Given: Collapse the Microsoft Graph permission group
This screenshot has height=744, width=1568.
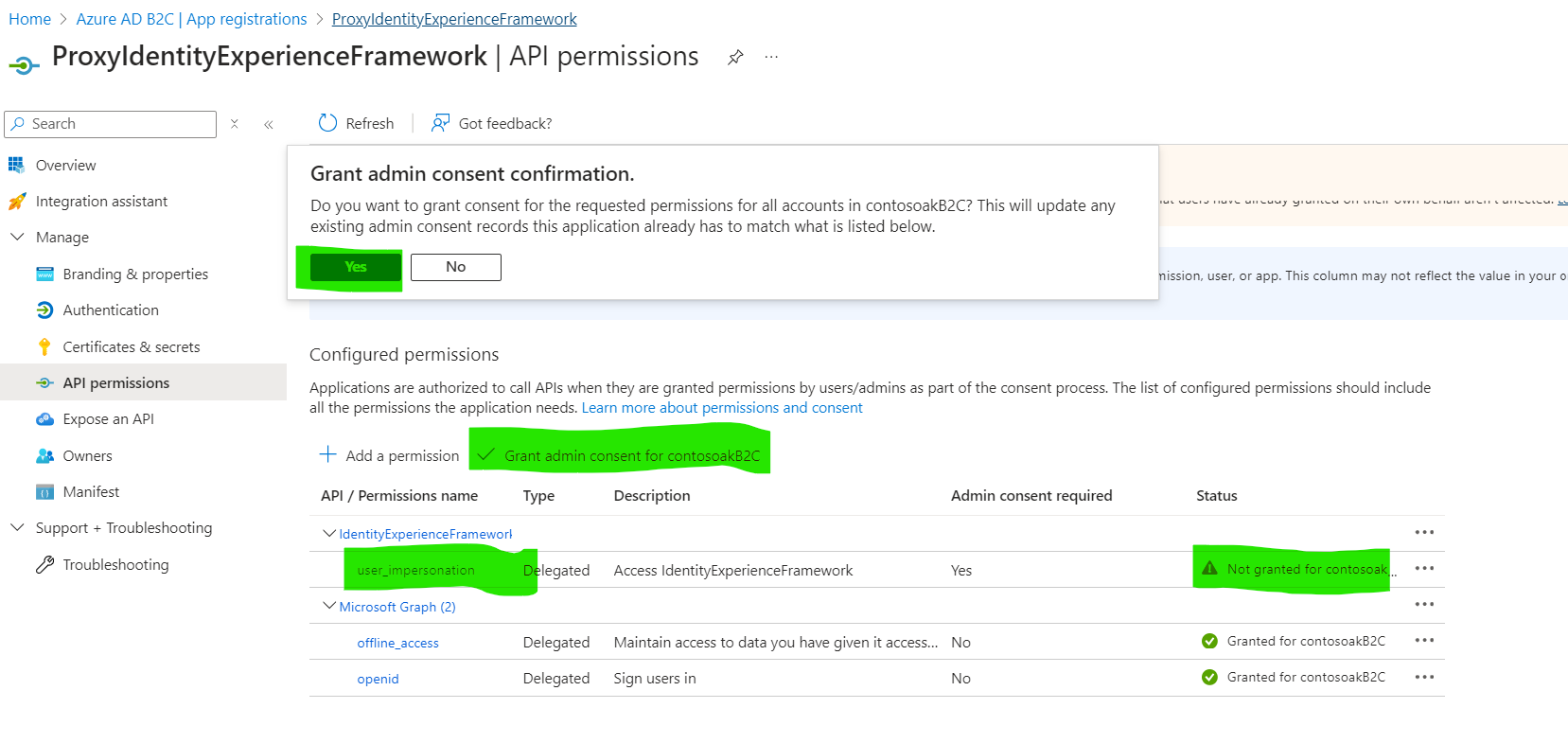Looking at the screenshot, I should pos(328,605).
